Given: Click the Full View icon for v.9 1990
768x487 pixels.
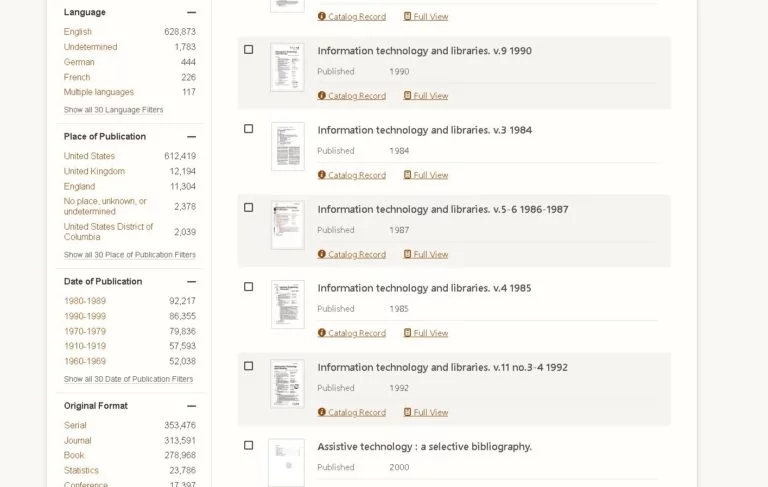Looking at the screenshot, I should (x=408, y=96).
